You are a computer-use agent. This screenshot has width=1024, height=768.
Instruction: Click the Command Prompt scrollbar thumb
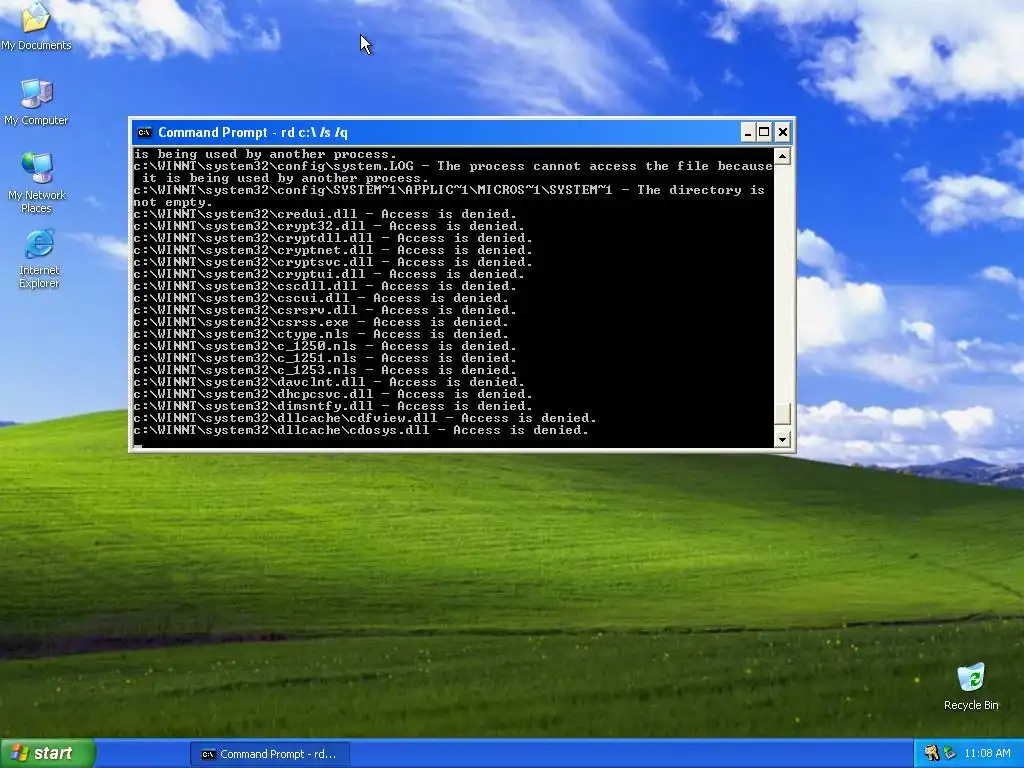tap(782, 413)
